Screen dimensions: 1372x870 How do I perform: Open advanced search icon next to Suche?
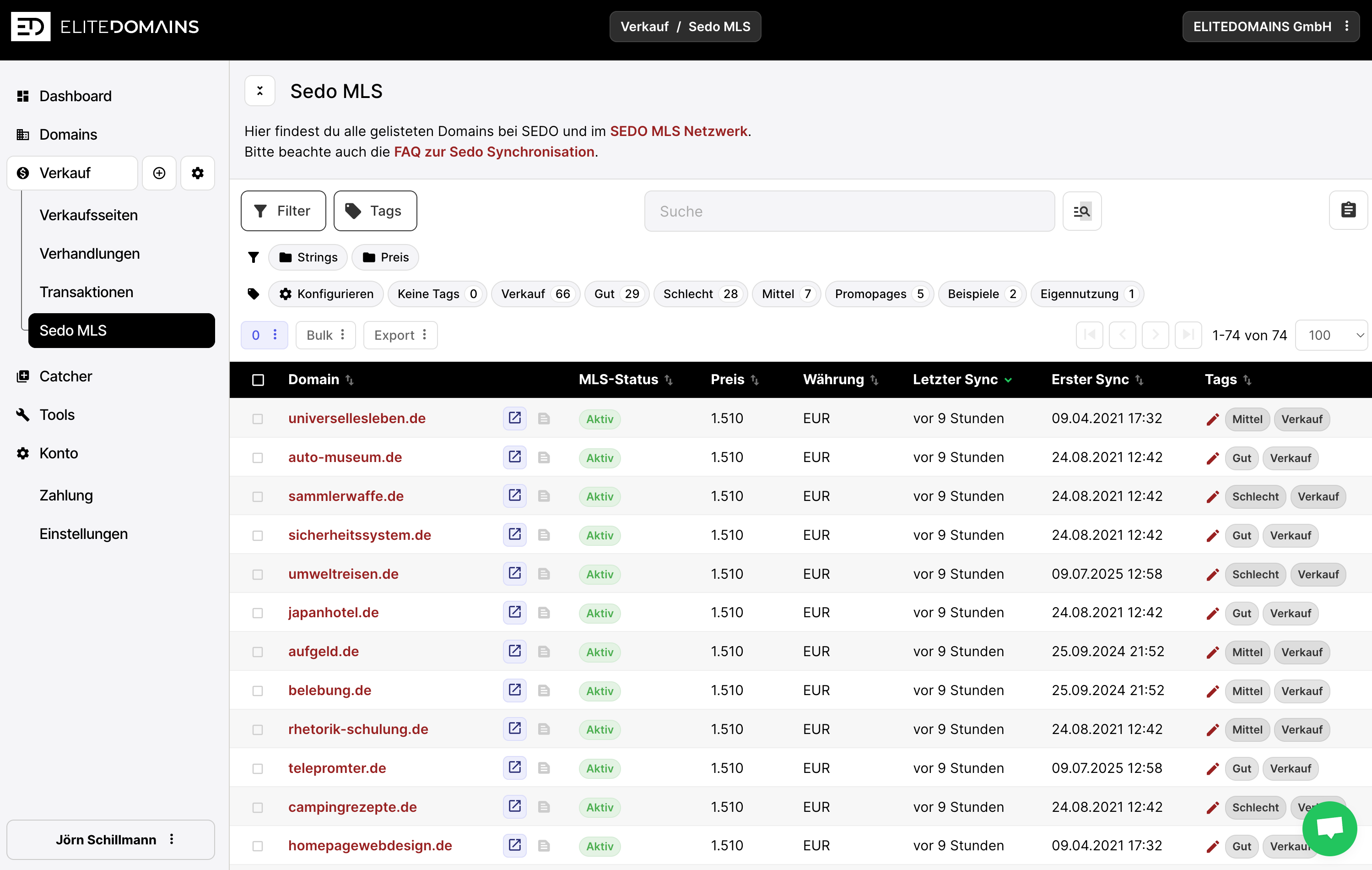pyautogui.click(x=1082, y=211)
